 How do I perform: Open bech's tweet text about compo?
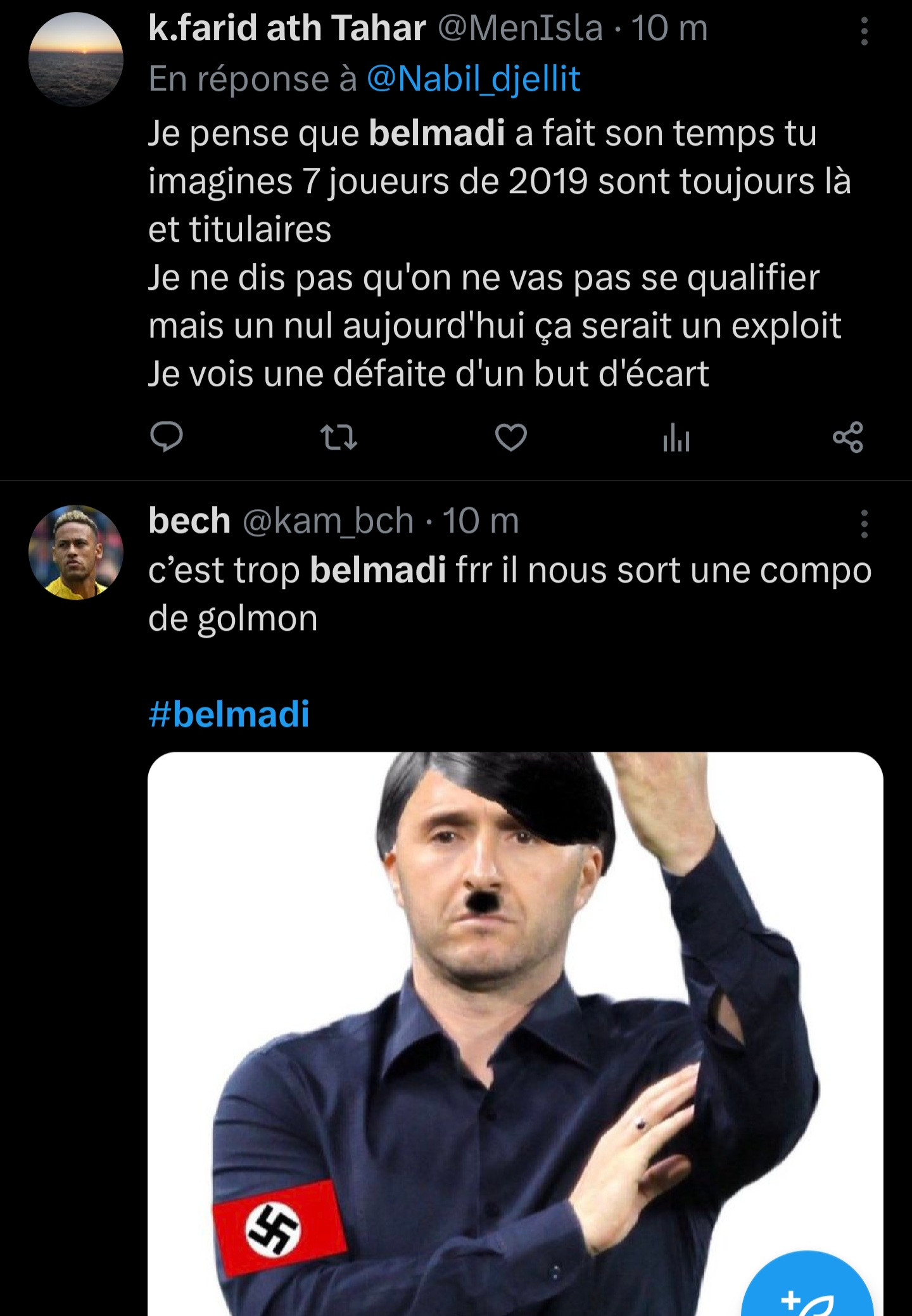coord(510,594)
